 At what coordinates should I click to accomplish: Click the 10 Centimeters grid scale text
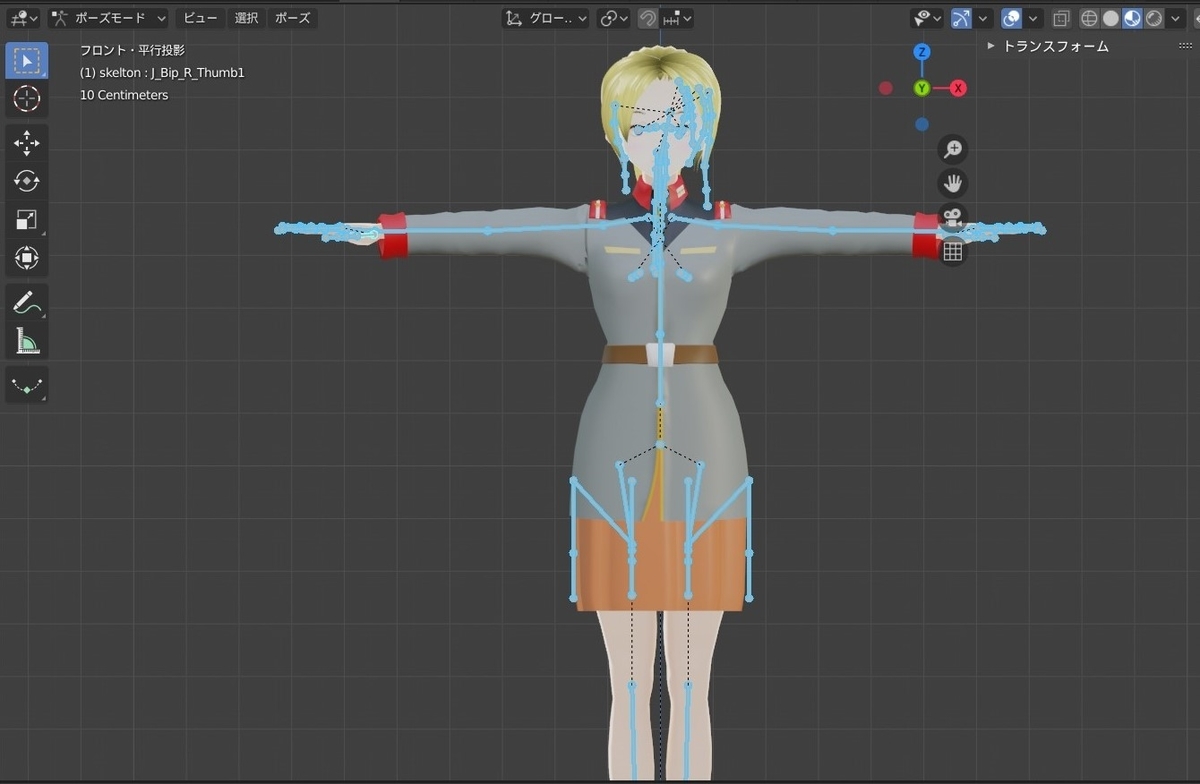(124, 95)
